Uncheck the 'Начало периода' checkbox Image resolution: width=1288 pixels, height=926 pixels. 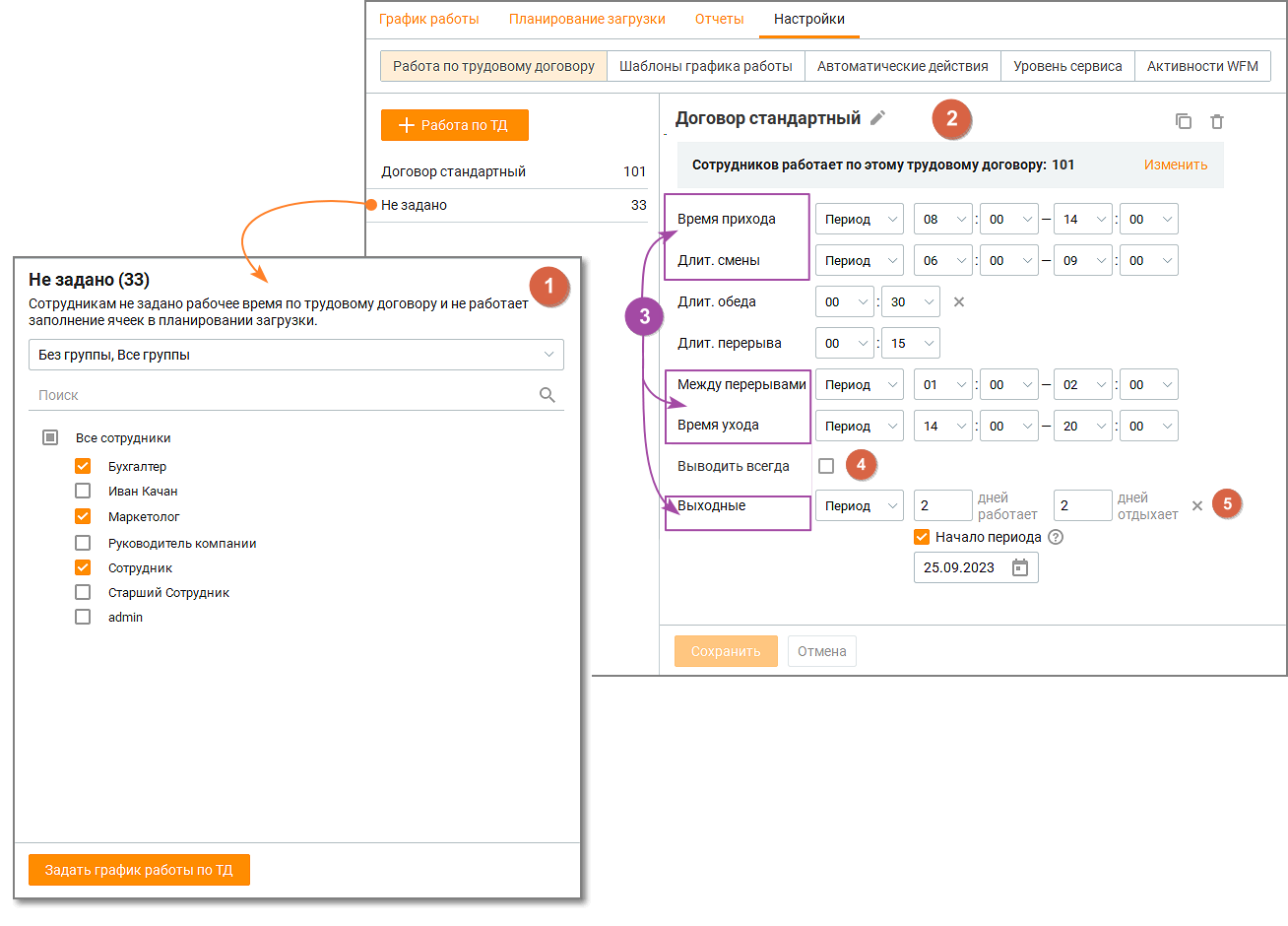[922, 537]
